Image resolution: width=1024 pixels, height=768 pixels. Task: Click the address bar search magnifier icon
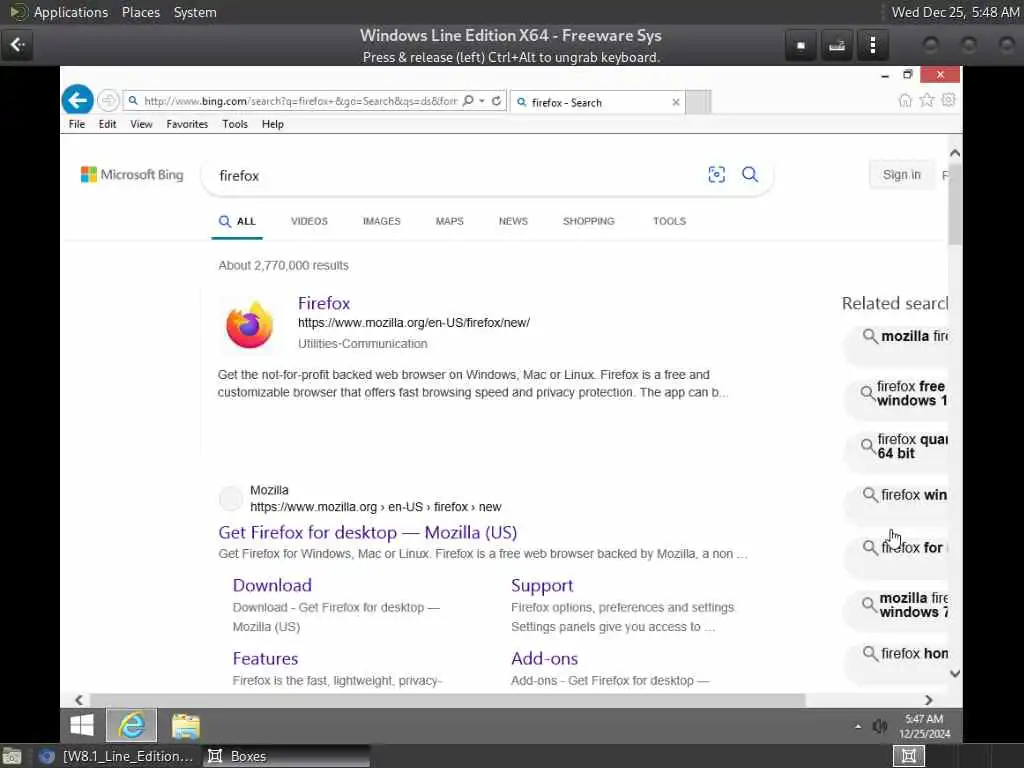(x=468, y=101)
